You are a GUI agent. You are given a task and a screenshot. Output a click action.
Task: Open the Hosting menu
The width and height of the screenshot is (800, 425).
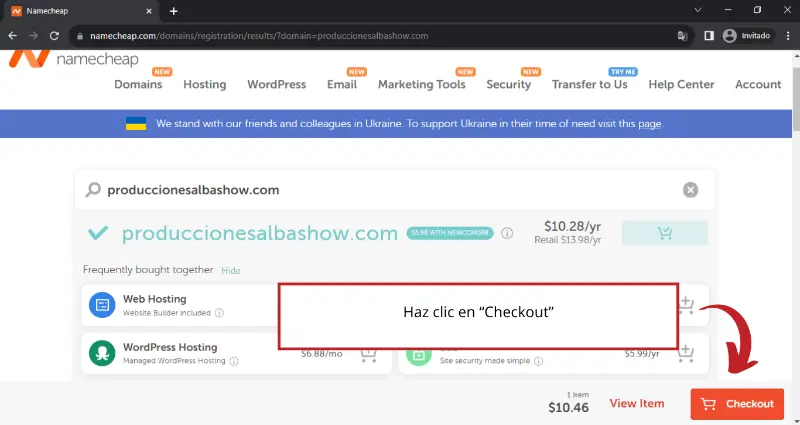point(205,84)
